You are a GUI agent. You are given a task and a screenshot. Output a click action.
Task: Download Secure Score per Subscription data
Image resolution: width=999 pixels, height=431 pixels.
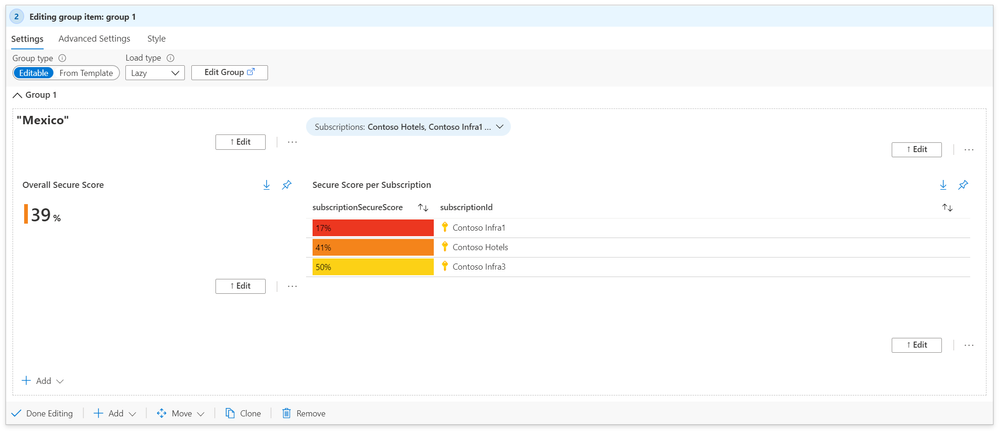pos(943,185)
